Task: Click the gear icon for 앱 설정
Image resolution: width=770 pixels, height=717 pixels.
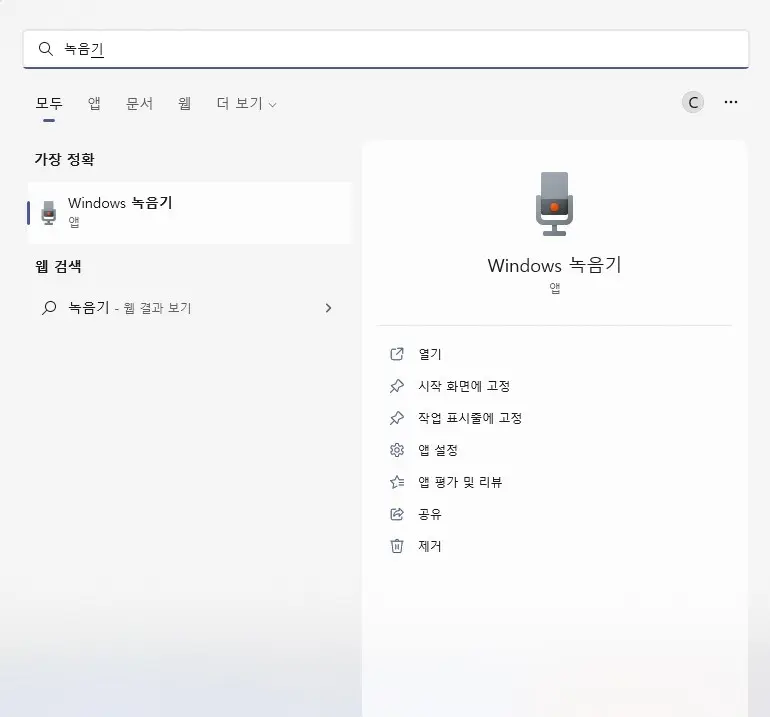Action: 397,450
